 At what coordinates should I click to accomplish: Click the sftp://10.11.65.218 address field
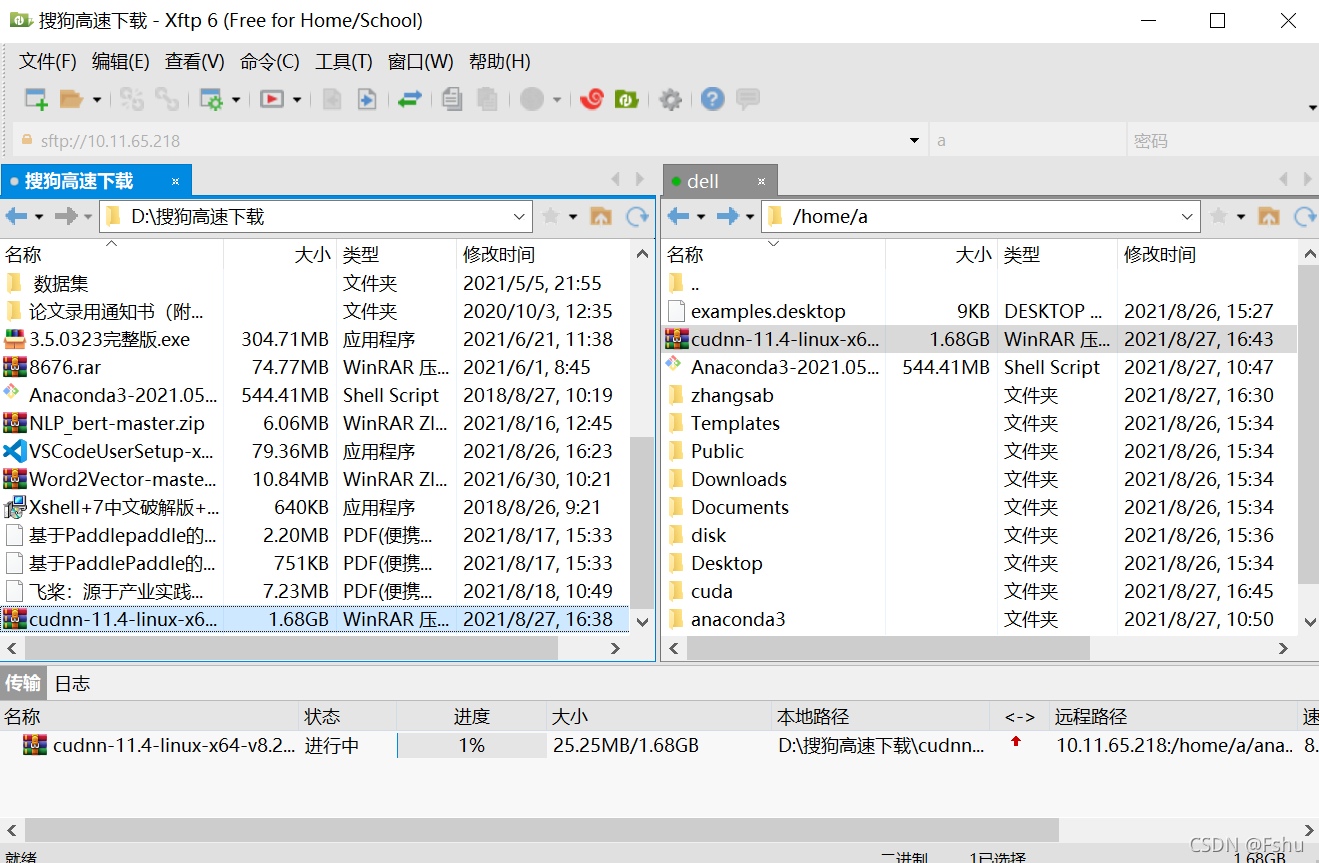(x=469, y=141)
